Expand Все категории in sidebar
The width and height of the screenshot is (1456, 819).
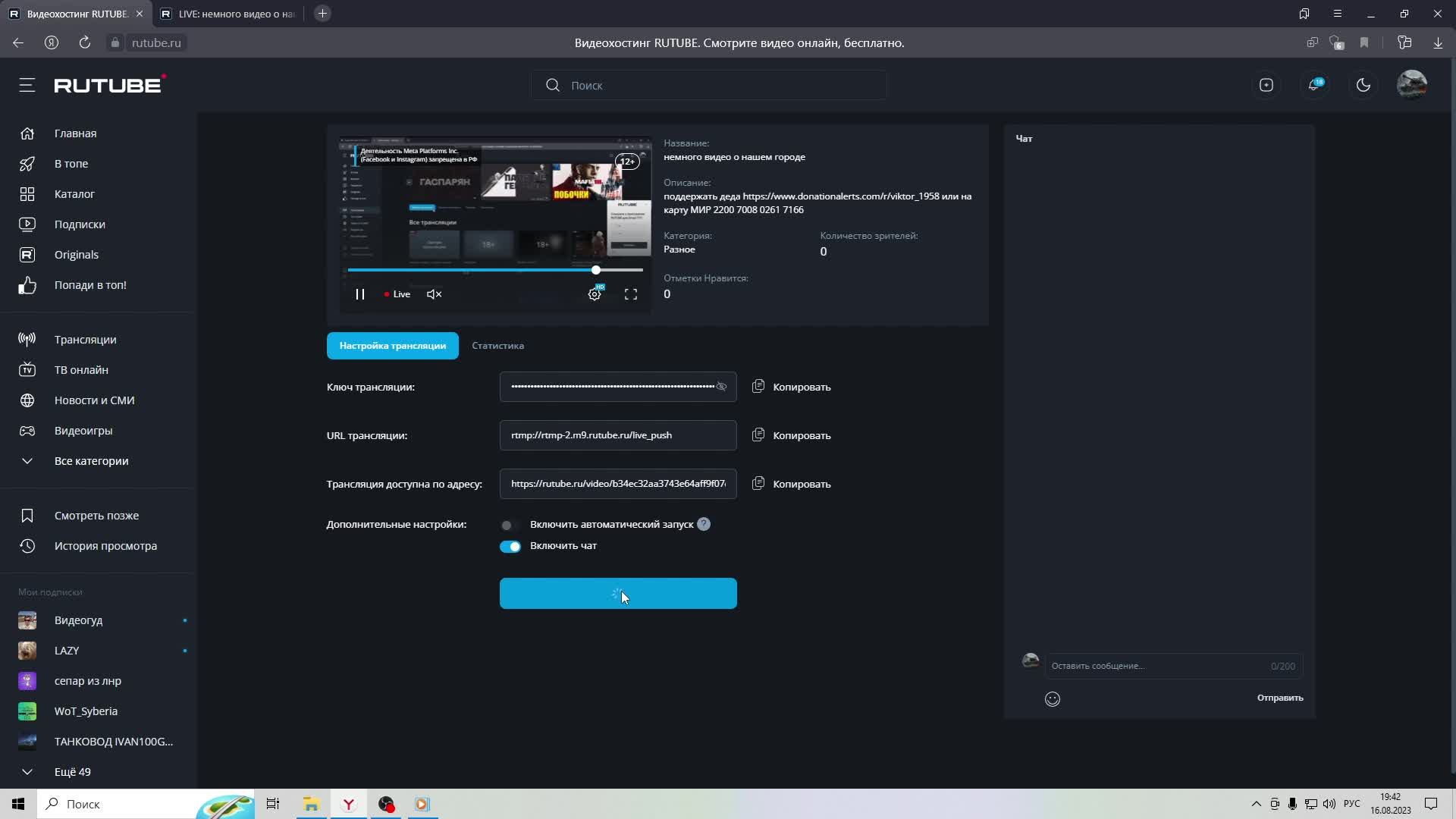coord(91,461)
